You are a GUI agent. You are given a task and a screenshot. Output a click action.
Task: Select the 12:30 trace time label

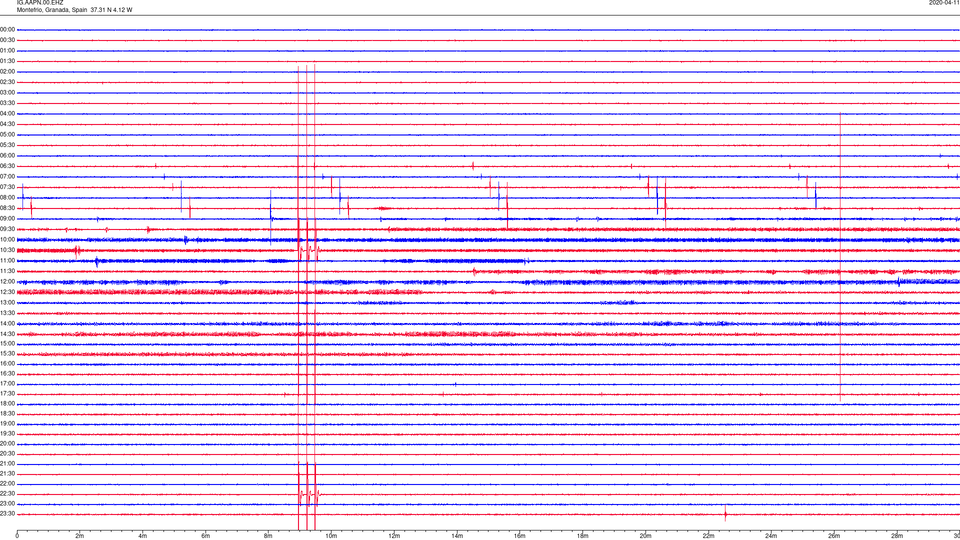pyautogui.click(x=7, y=292)
